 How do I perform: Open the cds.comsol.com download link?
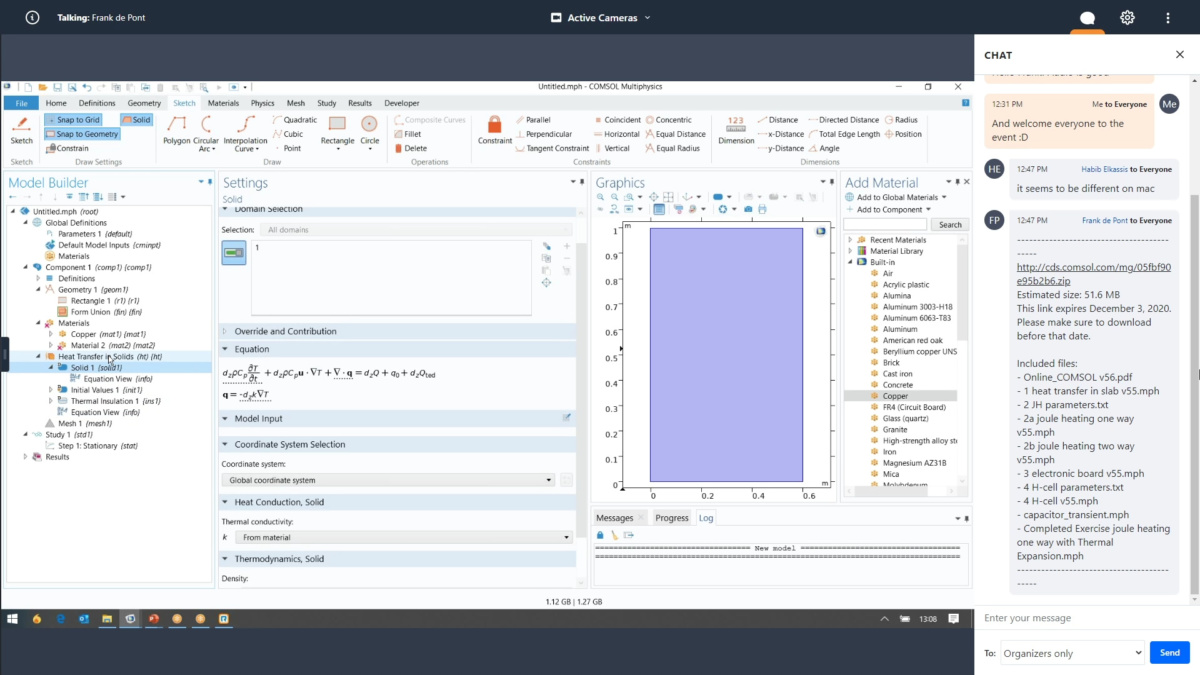coord(1094,274)
